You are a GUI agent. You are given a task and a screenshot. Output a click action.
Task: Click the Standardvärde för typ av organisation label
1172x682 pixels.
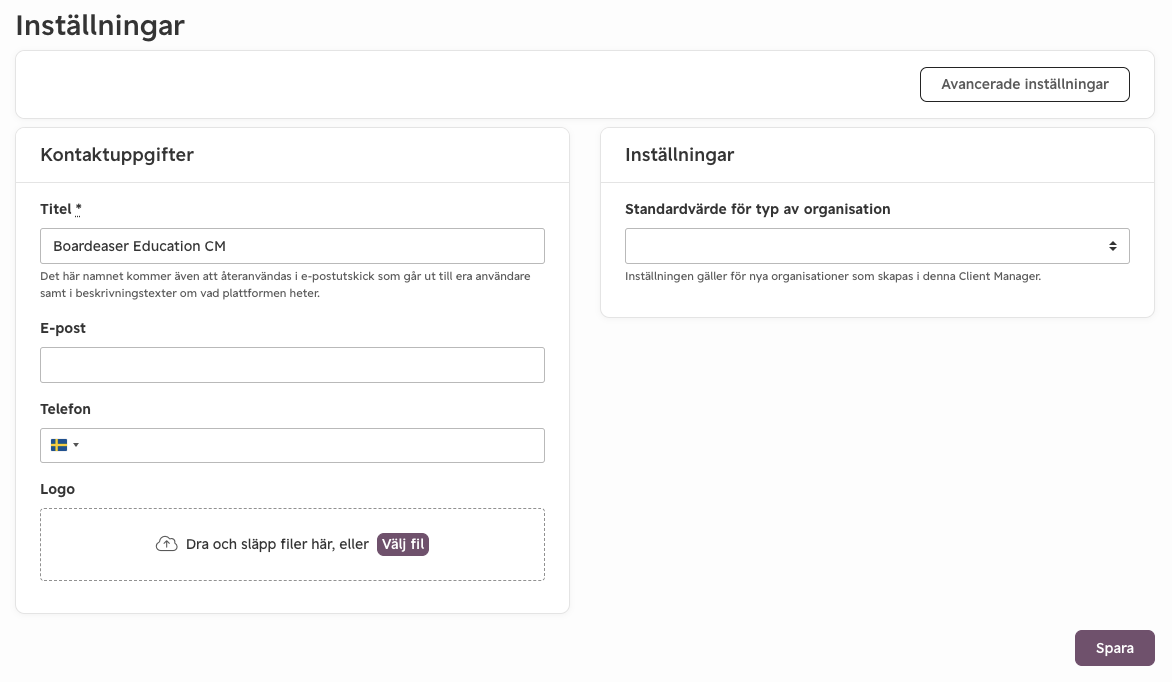[757, 209]
